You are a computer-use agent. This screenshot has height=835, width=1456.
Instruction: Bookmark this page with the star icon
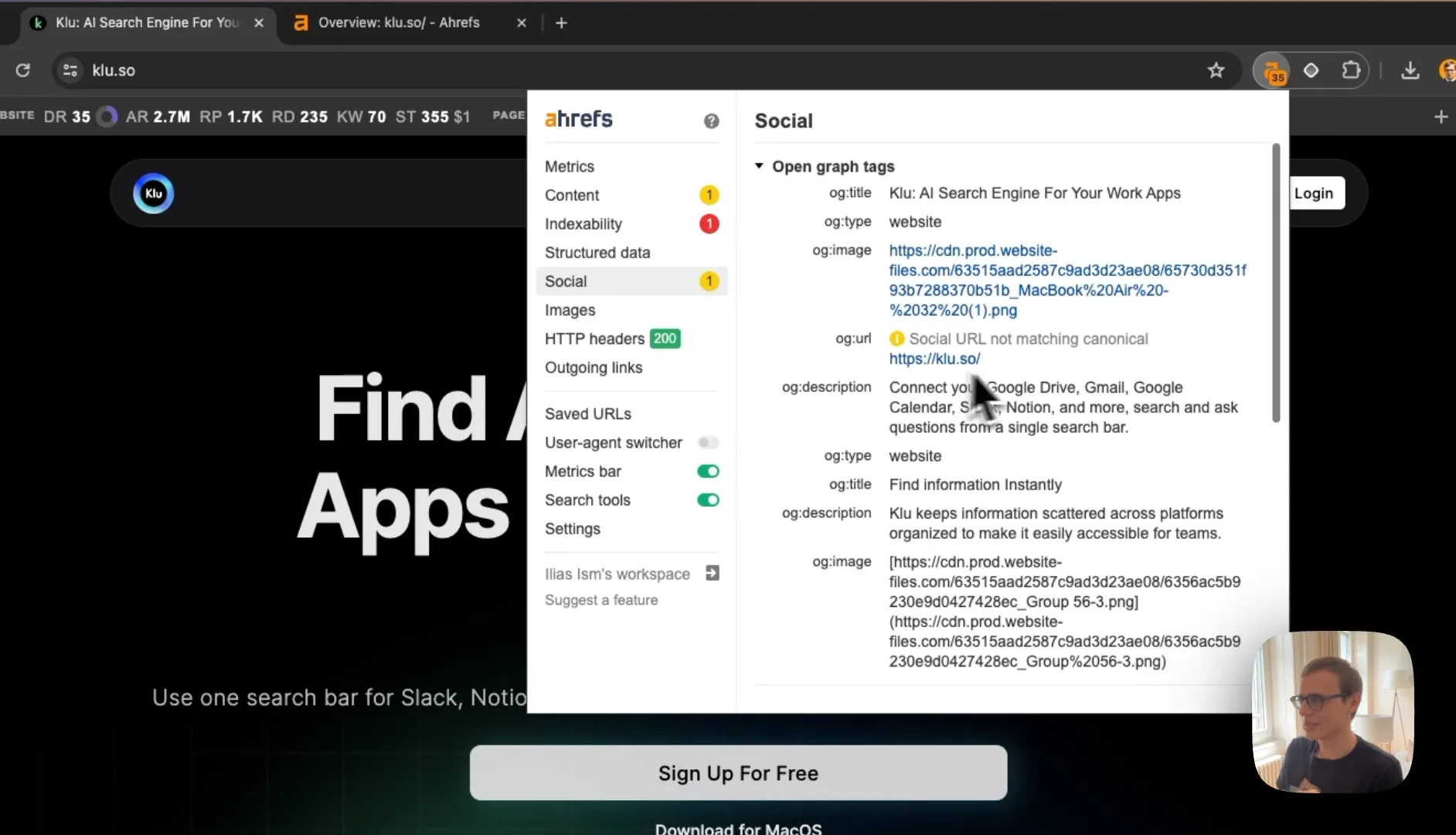[1216, 70]
